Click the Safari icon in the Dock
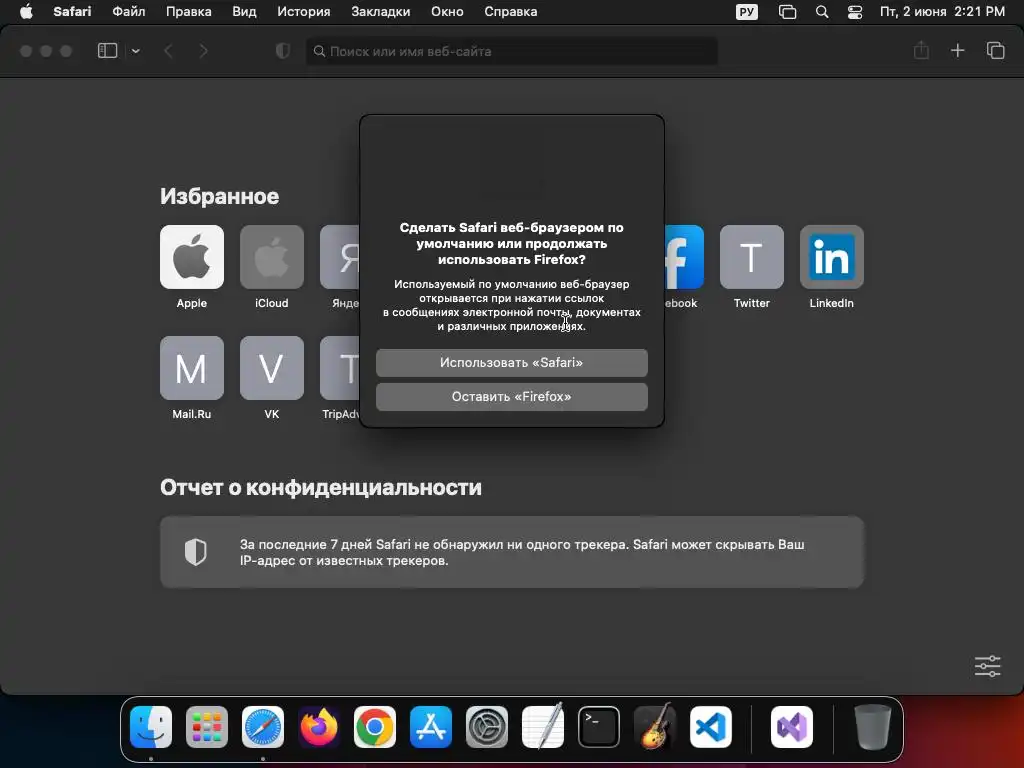Screen dimensions: 1024x768 [263, 727]
